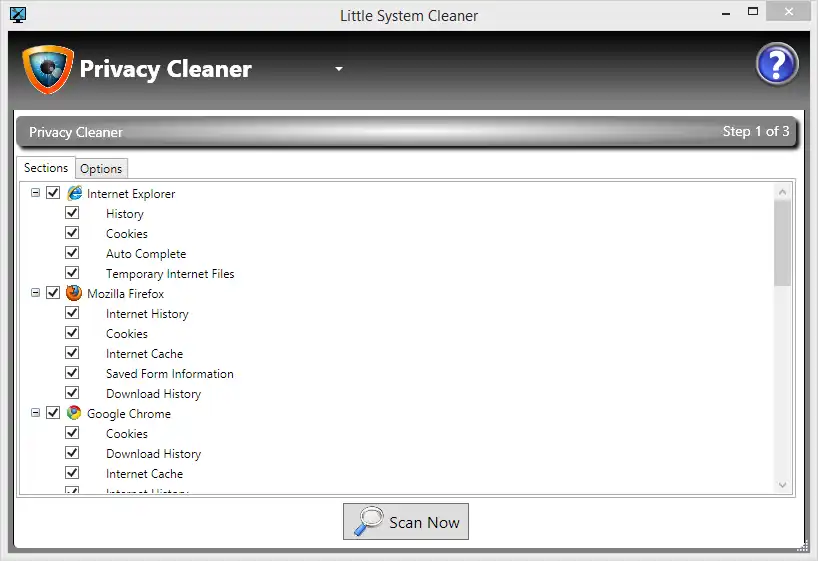Click the Scan Now button
The image size is (818, 561).
[406, 521]
